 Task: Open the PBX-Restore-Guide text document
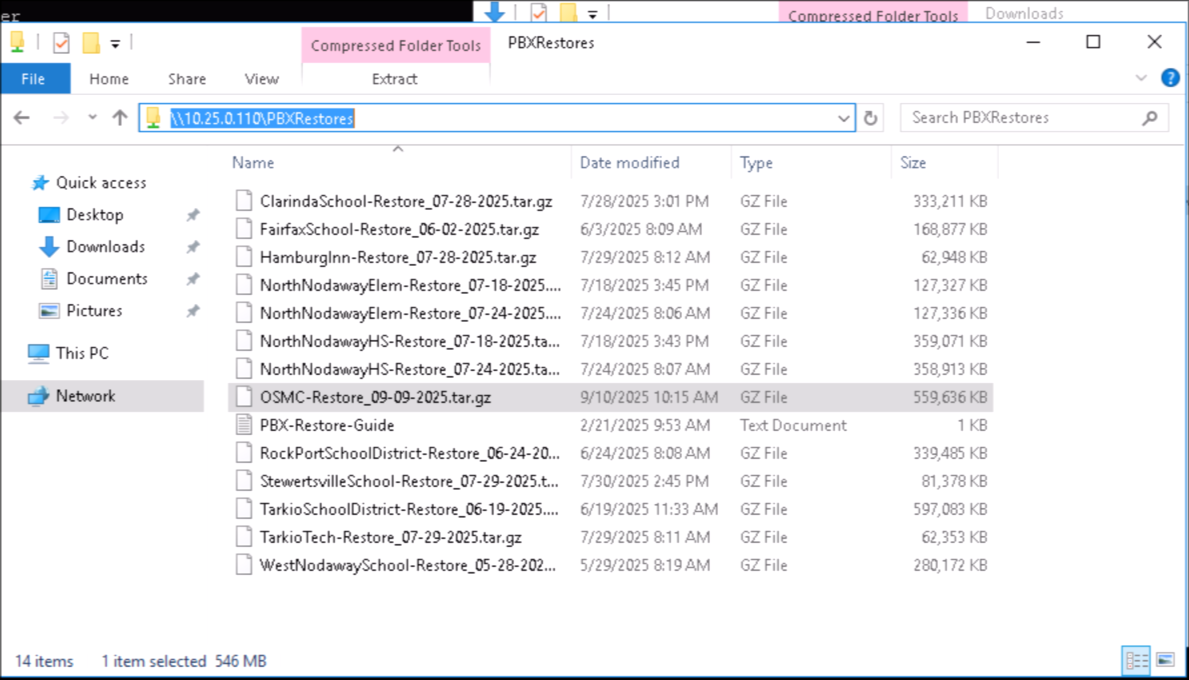(327, 425)
